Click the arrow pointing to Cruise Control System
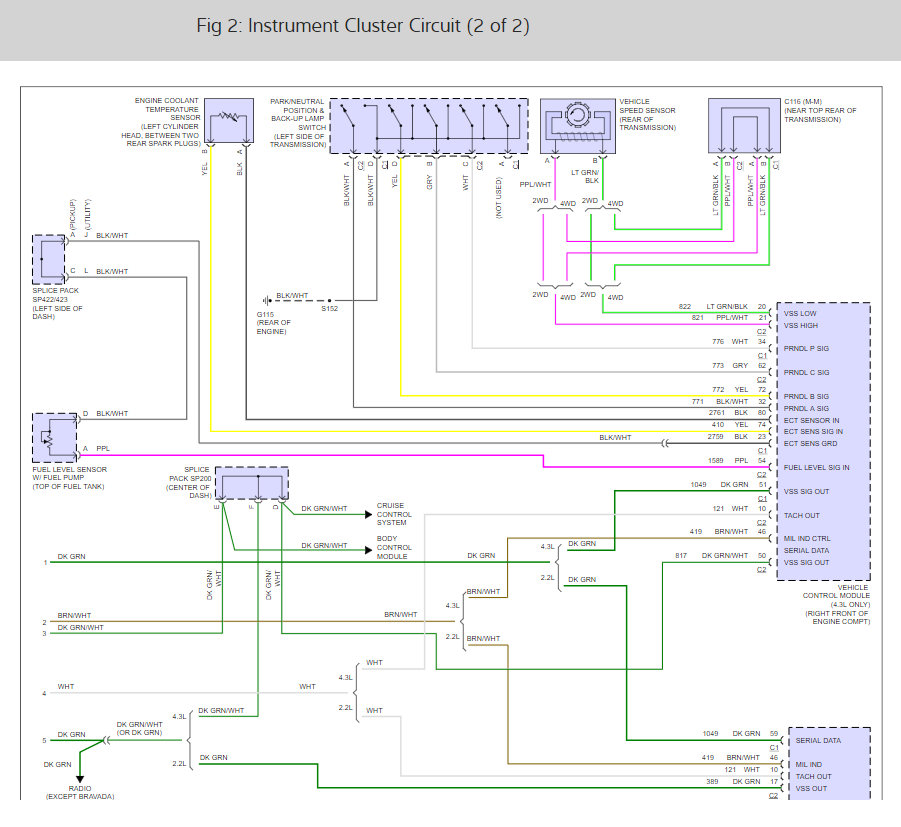The image size is (901, 827). [x=368, y=514]
